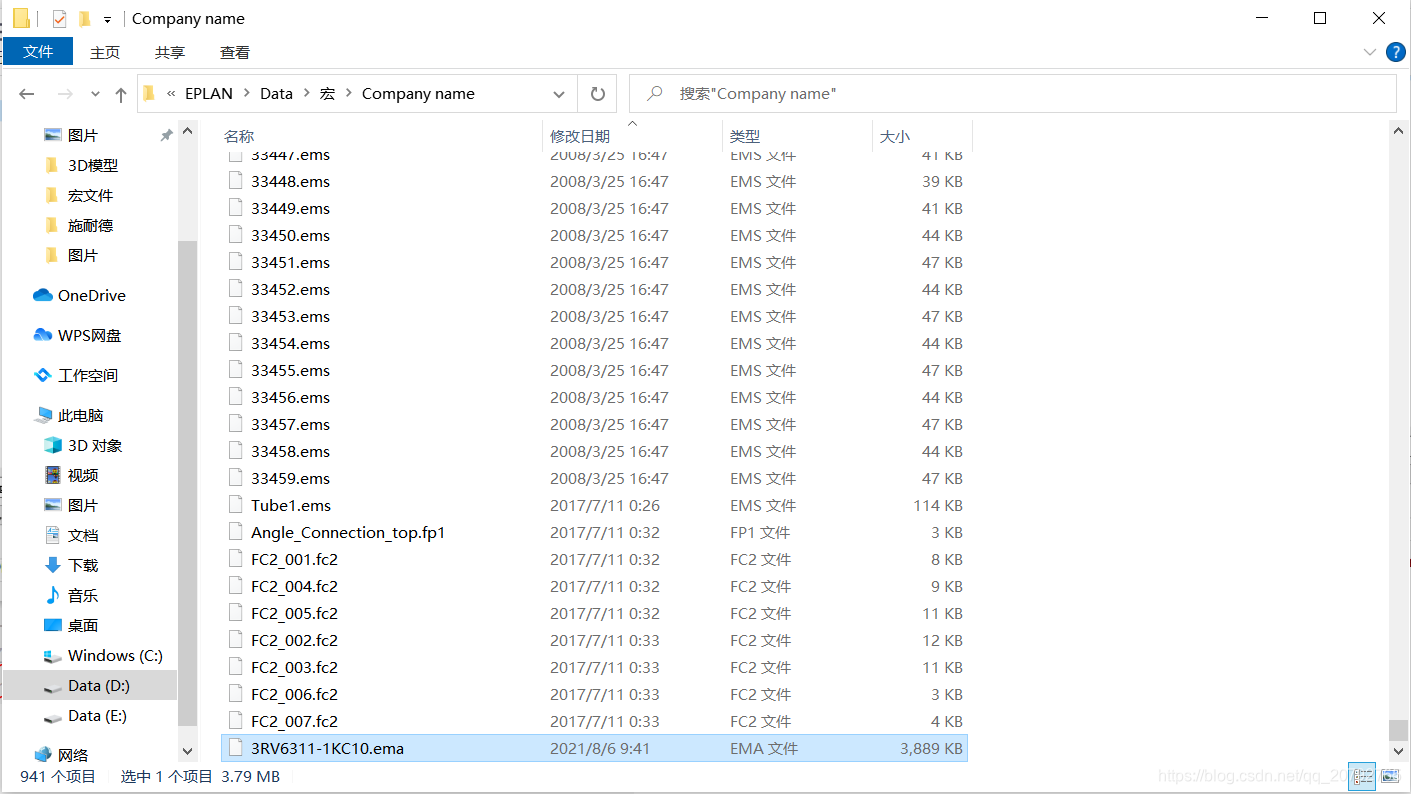
Task: Sort by 修改日期 column header
Action: pos(580,136)
